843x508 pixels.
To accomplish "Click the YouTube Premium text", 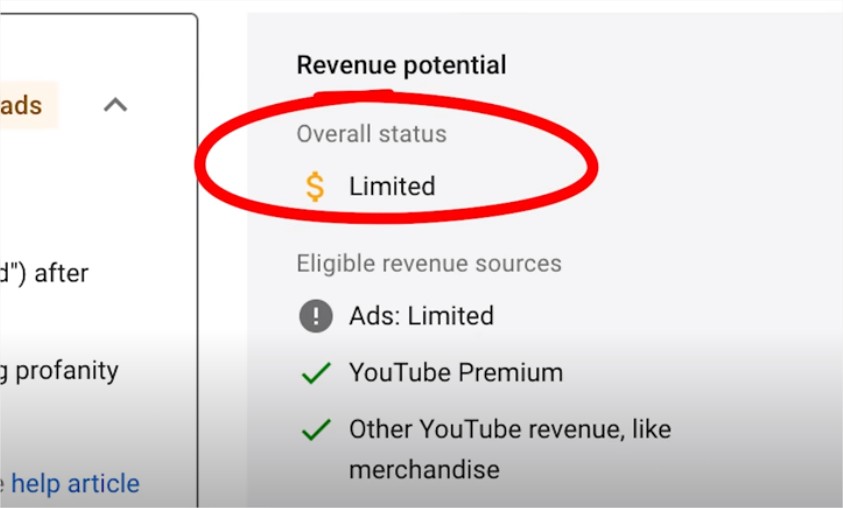I will 455,373.
